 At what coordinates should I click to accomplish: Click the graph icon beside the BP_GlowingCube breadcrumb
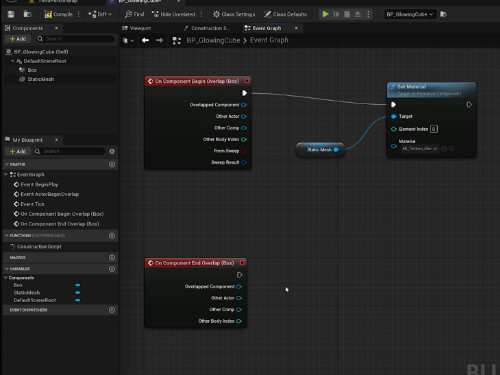tap(176, 41)
